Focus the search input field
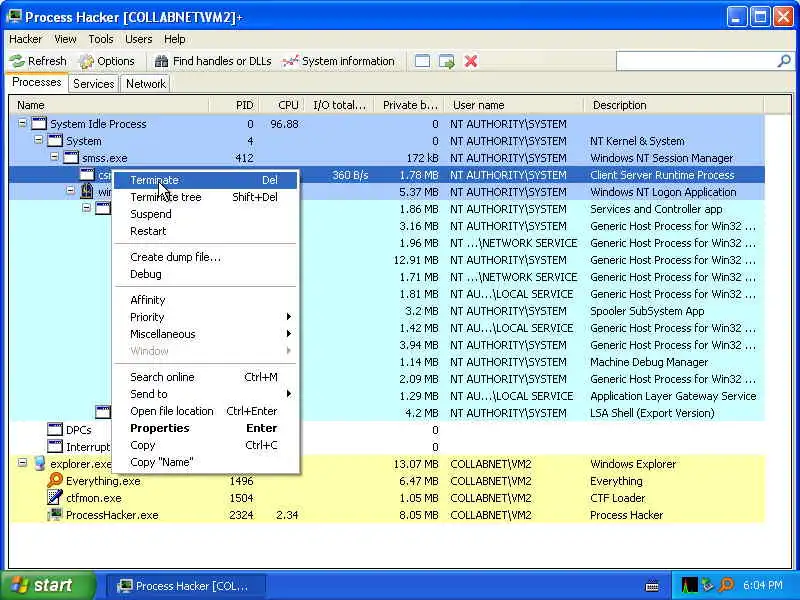Viewport: 800px width, 600px height. 696,61
